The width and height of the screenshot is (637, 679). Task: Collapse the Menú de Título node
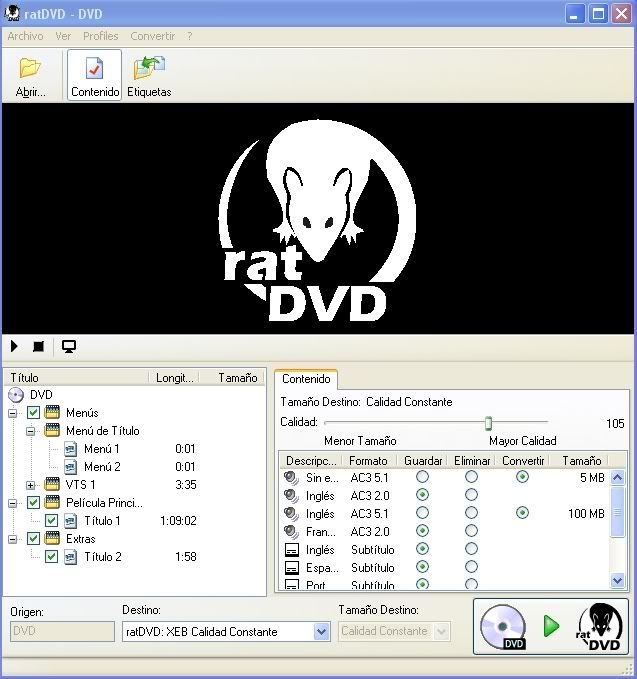click(30, 431)
